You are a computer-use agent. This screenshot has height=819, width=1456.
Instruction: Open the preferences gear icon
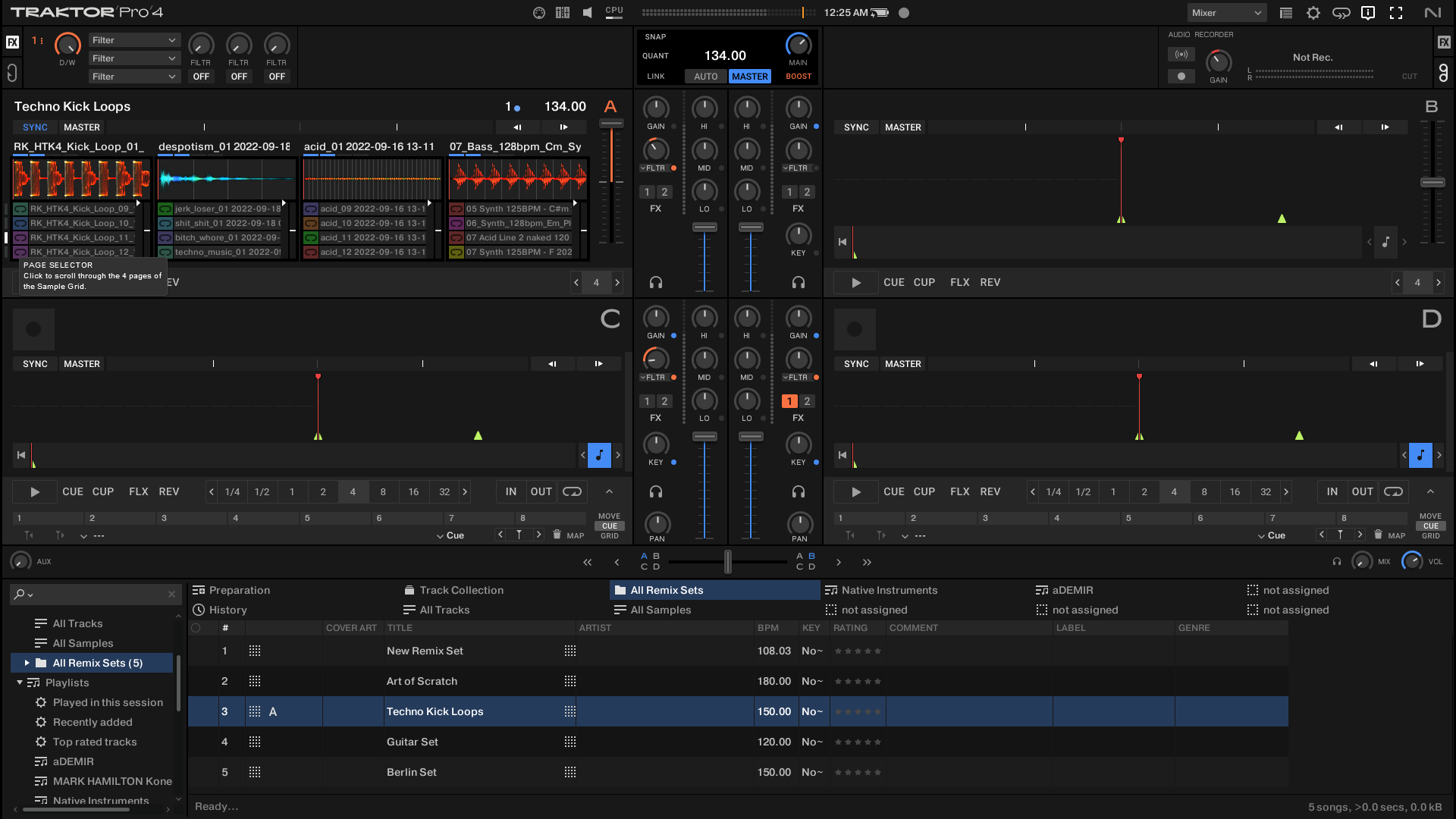(x=1313, y=13)
